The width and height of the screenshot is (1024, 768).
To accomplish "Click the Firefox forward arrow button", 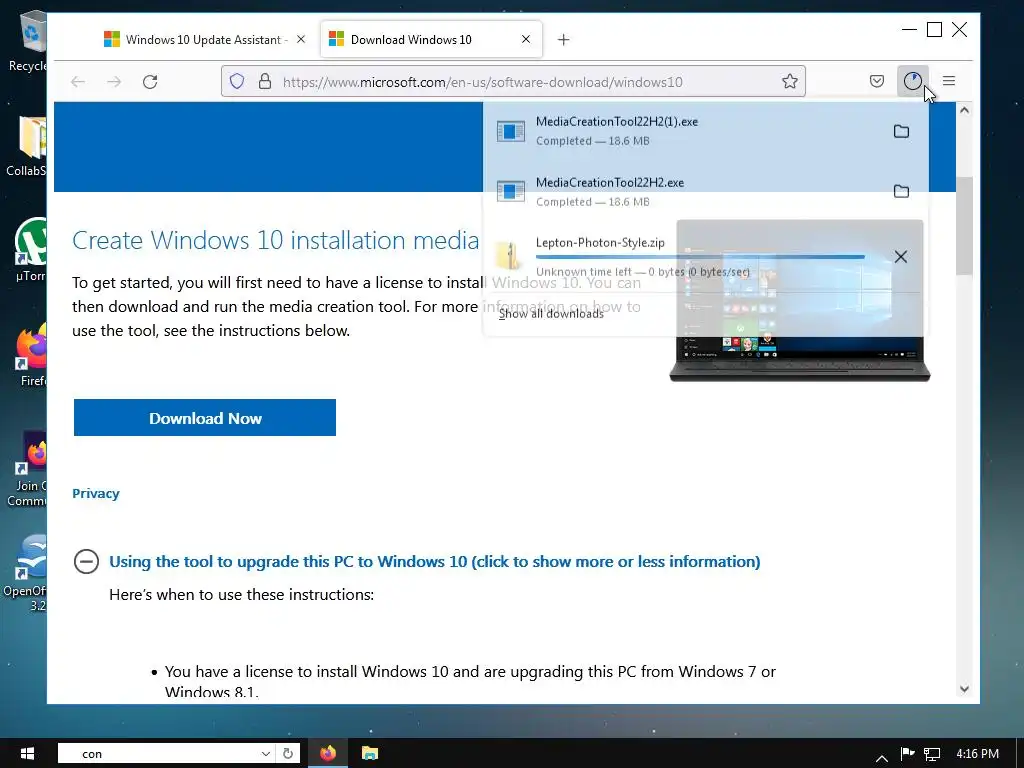I will 114,82.
